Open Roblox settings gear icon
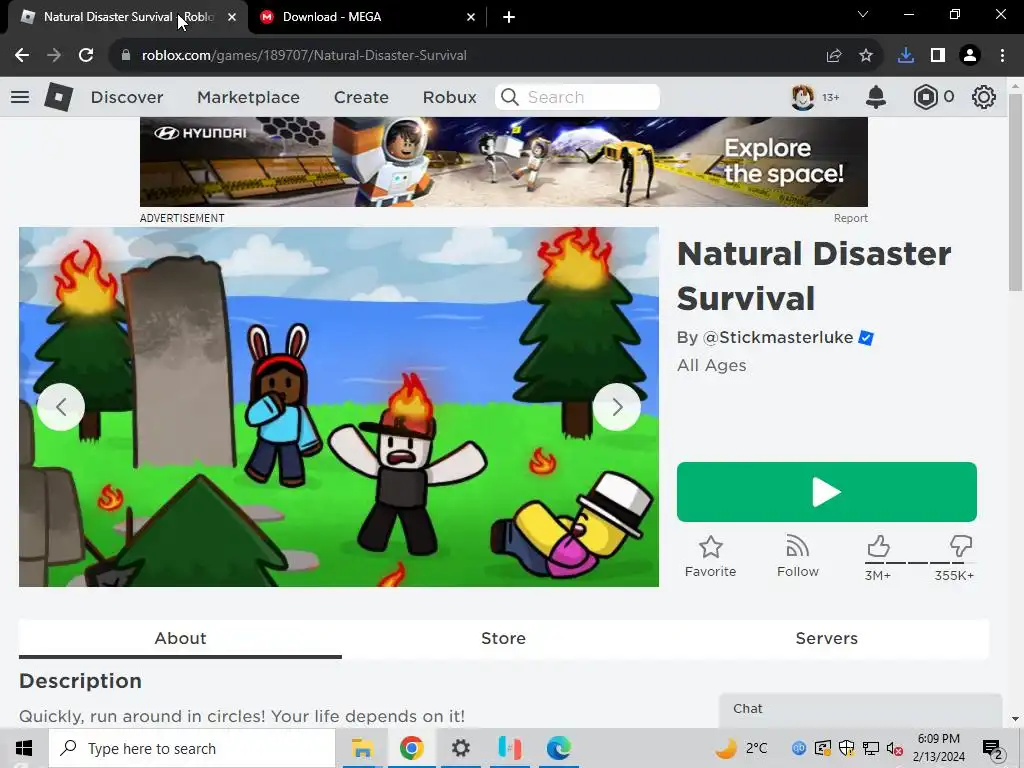 coord(984,97)
